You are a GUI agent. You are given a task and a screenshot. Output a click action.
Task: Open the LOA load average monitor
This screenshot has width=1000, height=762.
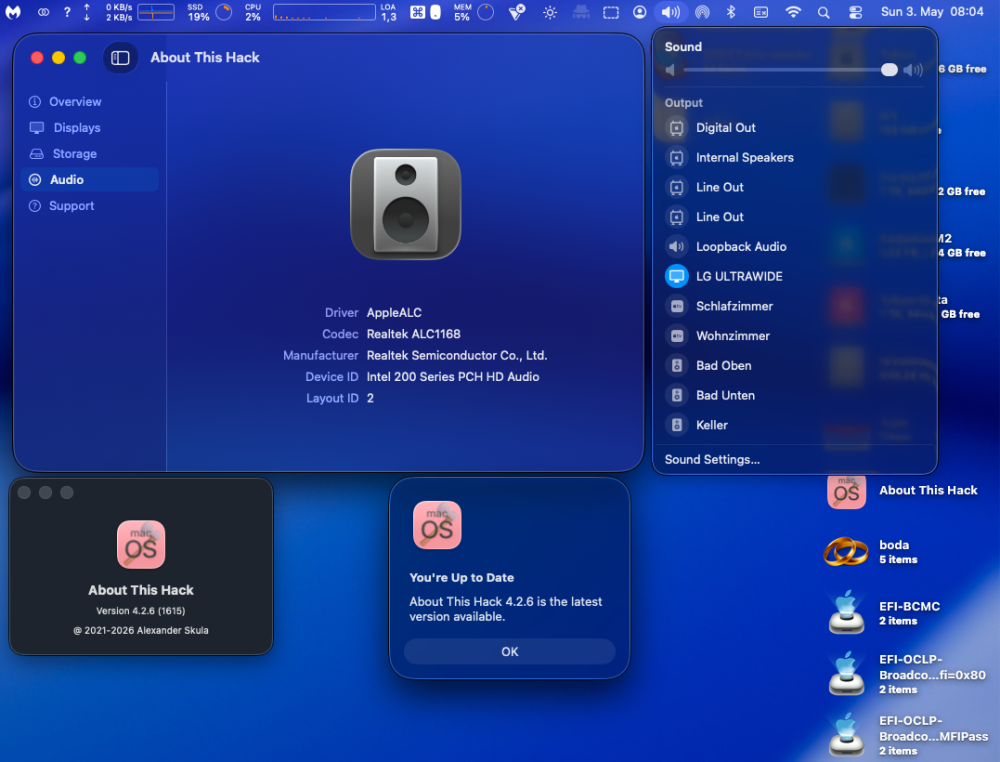pyautogui.click(x=388, y=12)
